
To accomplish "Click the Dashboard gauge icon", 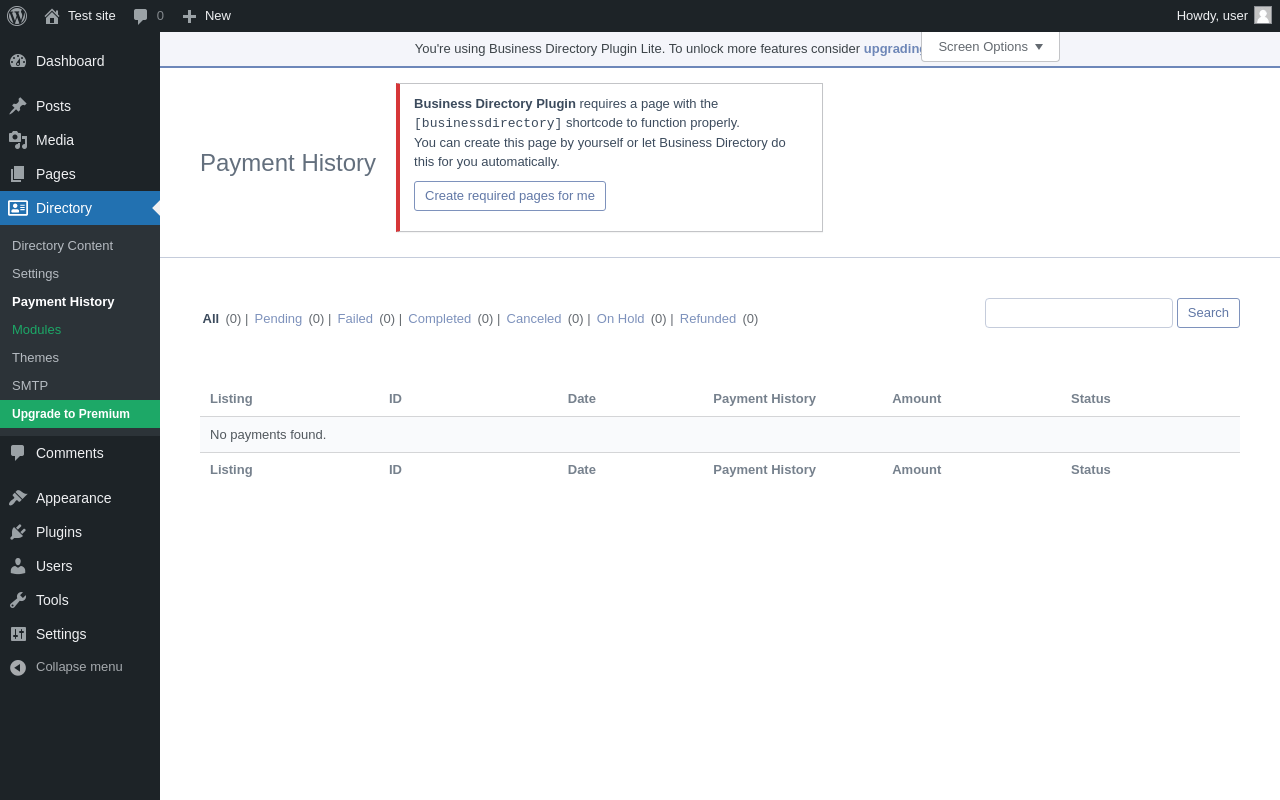I will point(18,61).
